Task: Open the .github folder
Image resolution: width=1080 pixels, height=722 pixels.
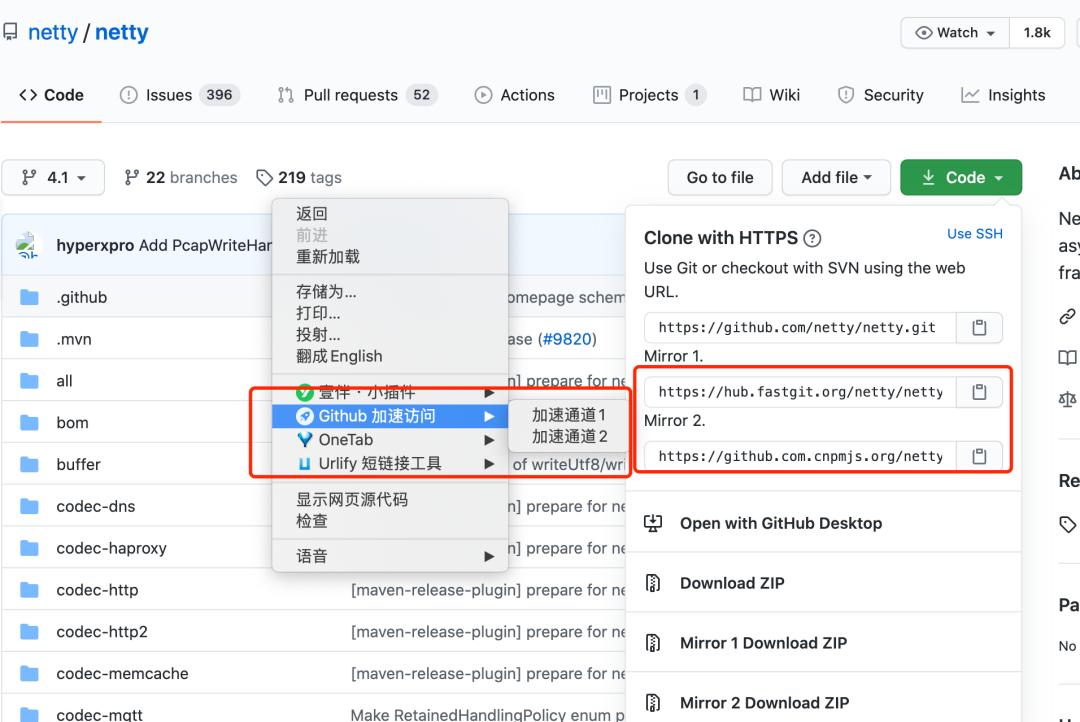Action: pyautogui.click(x=82, y=297)
